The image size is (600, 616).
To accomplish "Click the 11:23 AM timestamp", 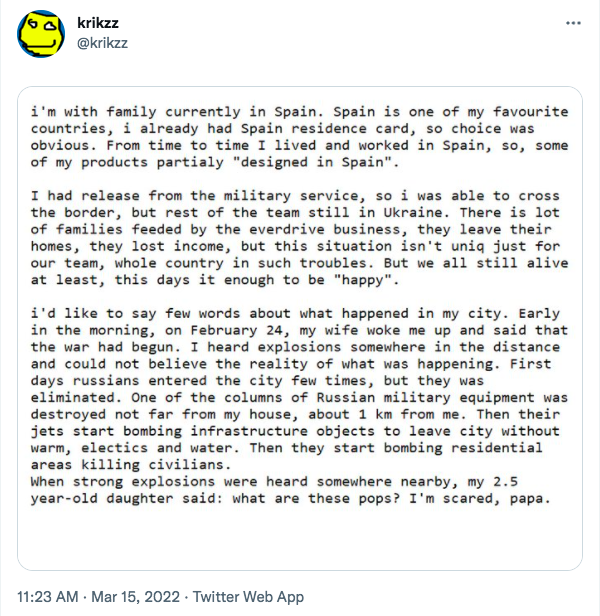I will (48, 597).
